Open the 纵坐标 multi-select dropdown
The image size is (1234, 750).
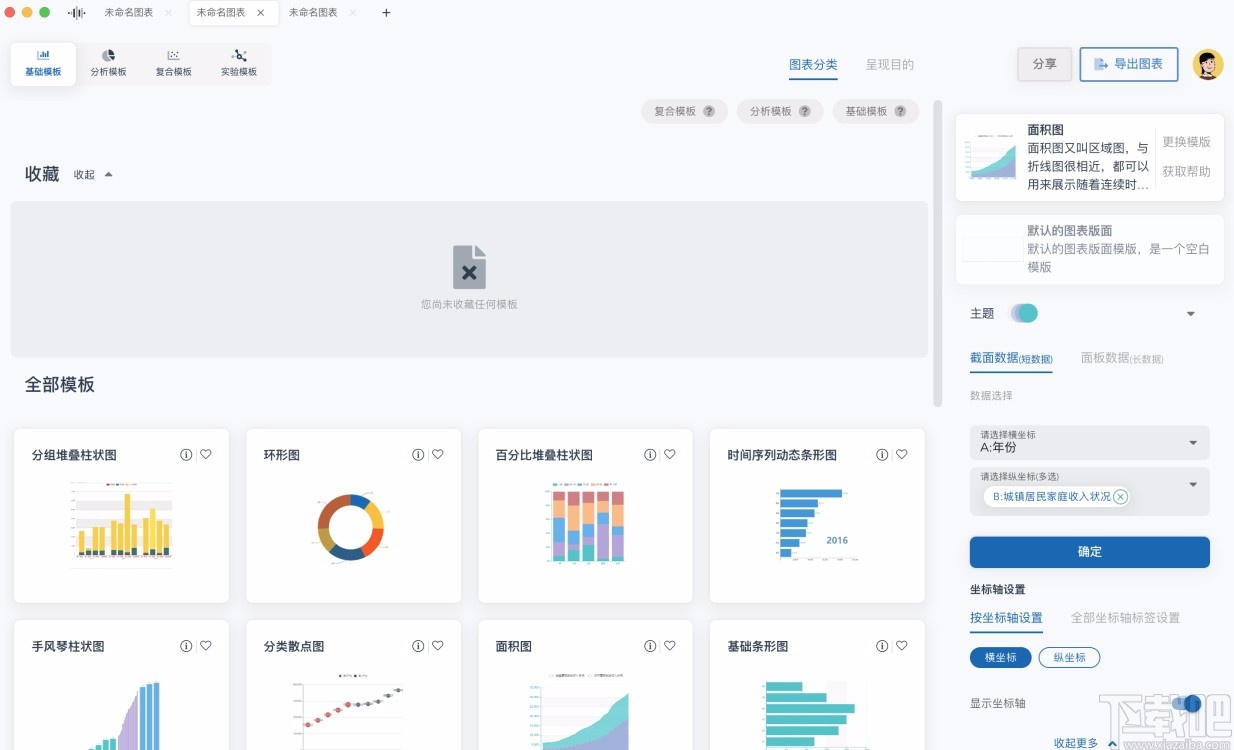pos(1191,485)
